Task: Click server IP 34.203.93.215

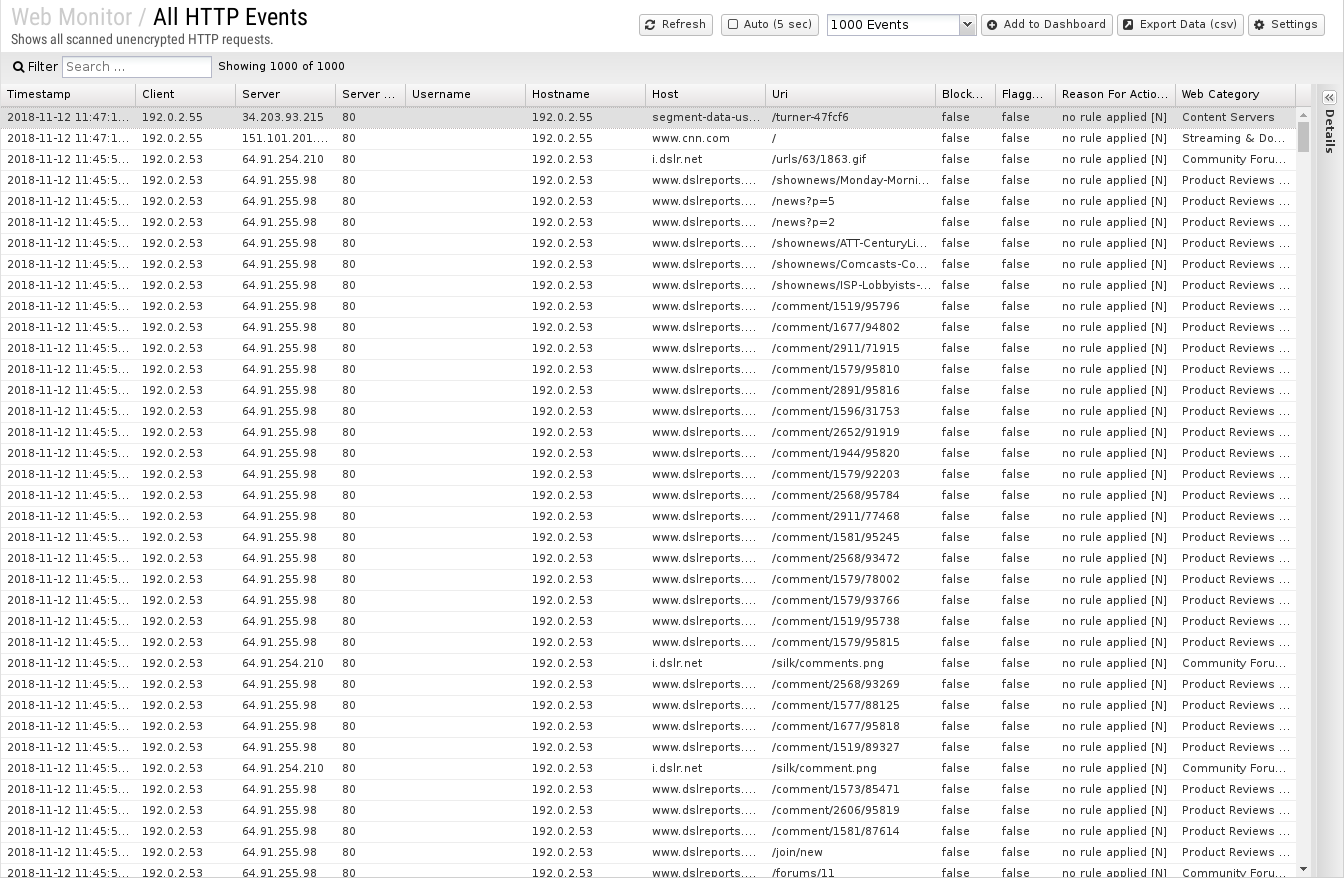Action: point(286,117)
